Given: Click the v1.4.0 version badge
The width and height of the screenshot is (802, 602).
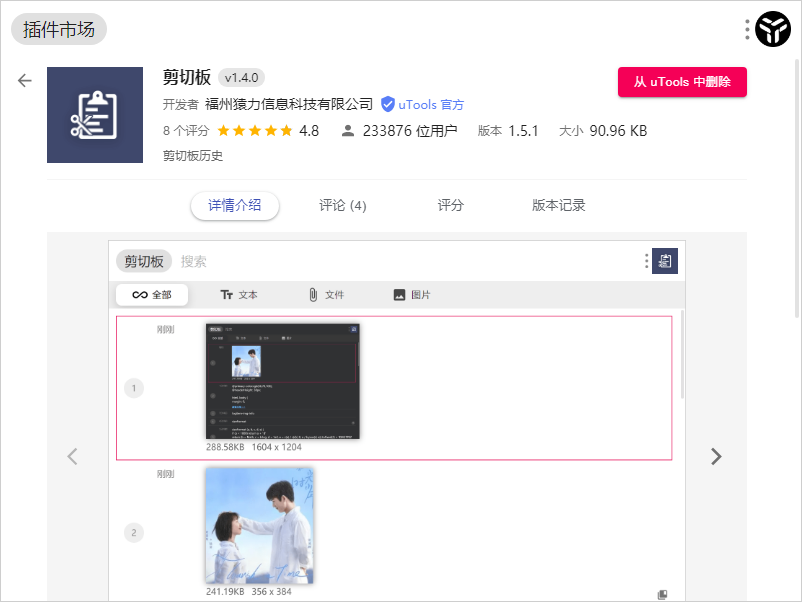Looking at the screenshot, I should coord(241,78).
